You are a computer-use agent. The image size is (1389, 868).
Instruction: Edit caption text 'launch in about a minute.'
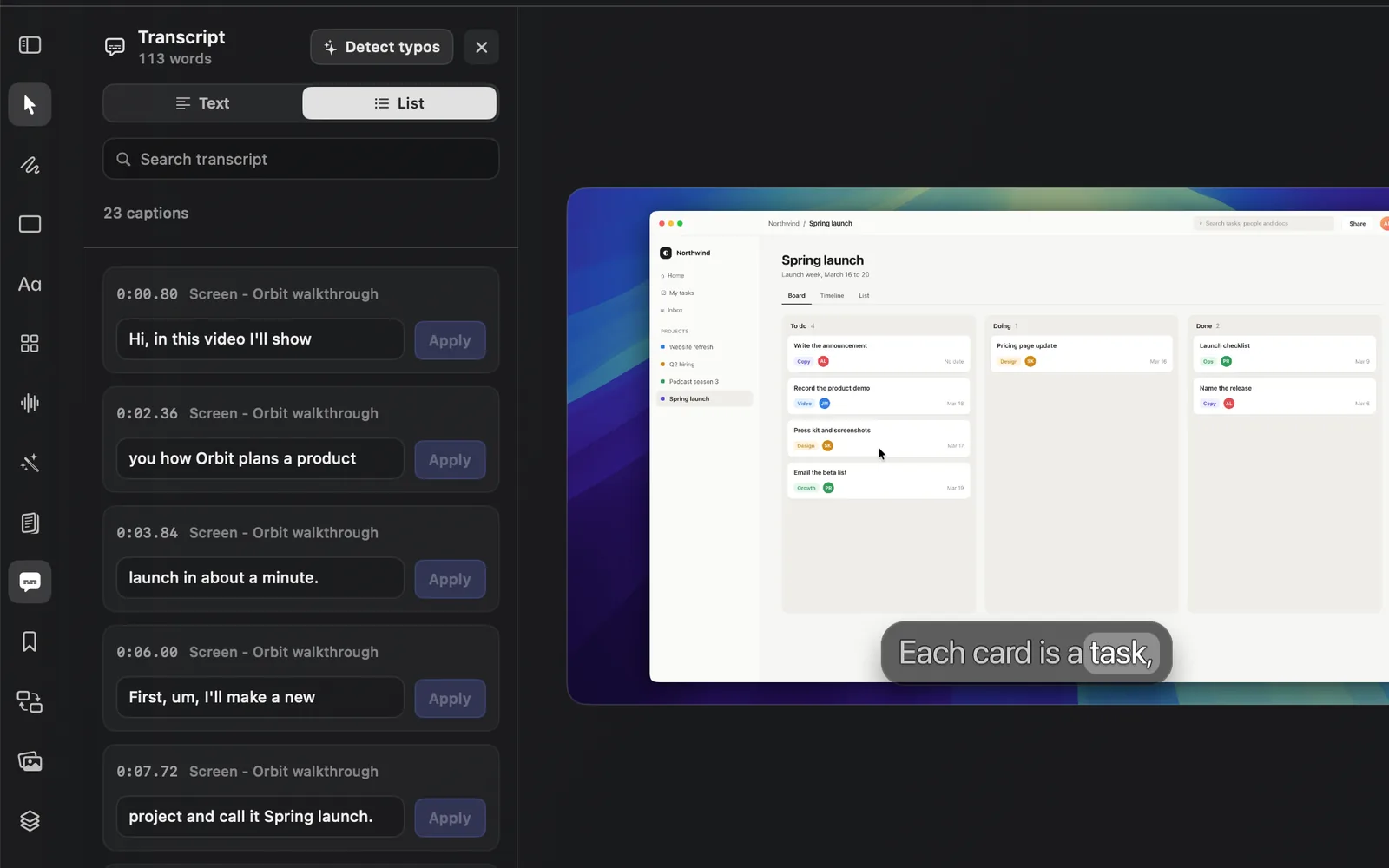(x=260, y=578)
